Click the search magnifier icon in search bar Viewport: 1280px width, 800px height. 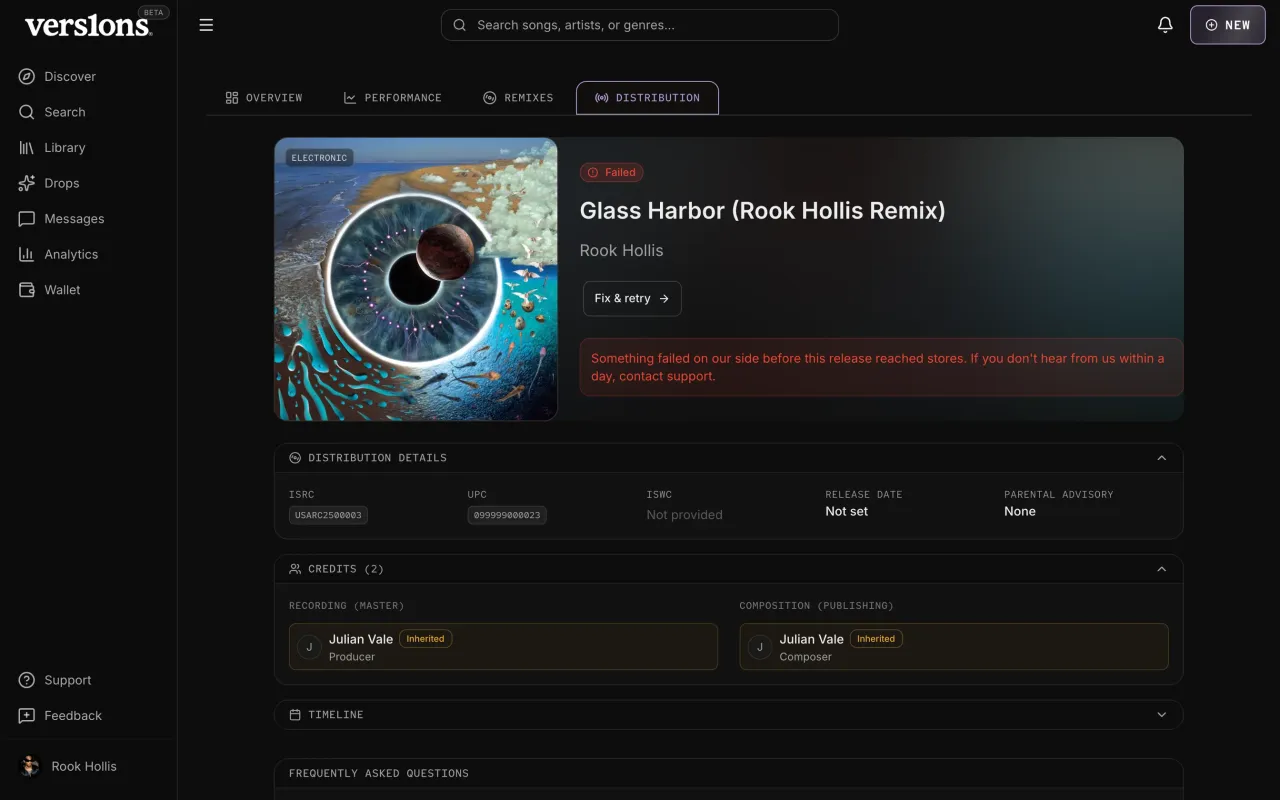(x=460, y=25)
